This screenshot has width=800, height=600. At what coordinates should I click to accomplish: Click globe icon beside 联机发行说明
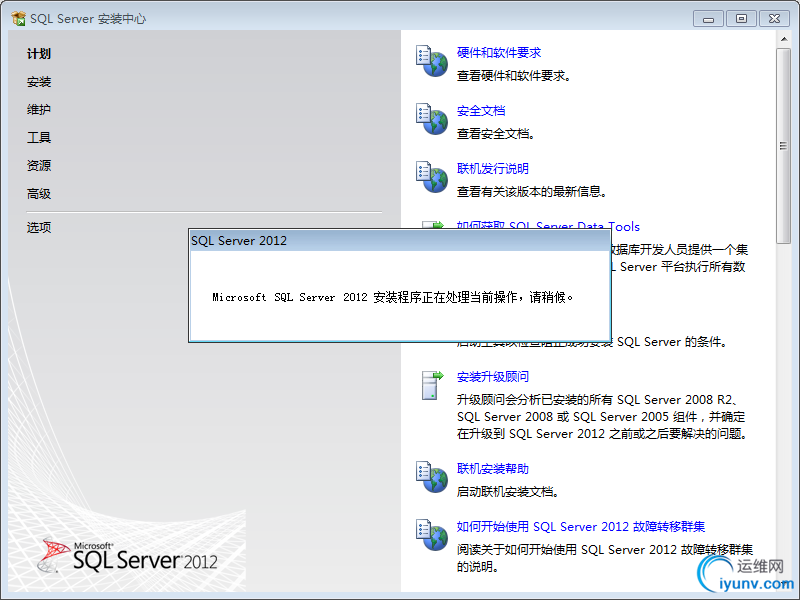[x=432, y=177]
